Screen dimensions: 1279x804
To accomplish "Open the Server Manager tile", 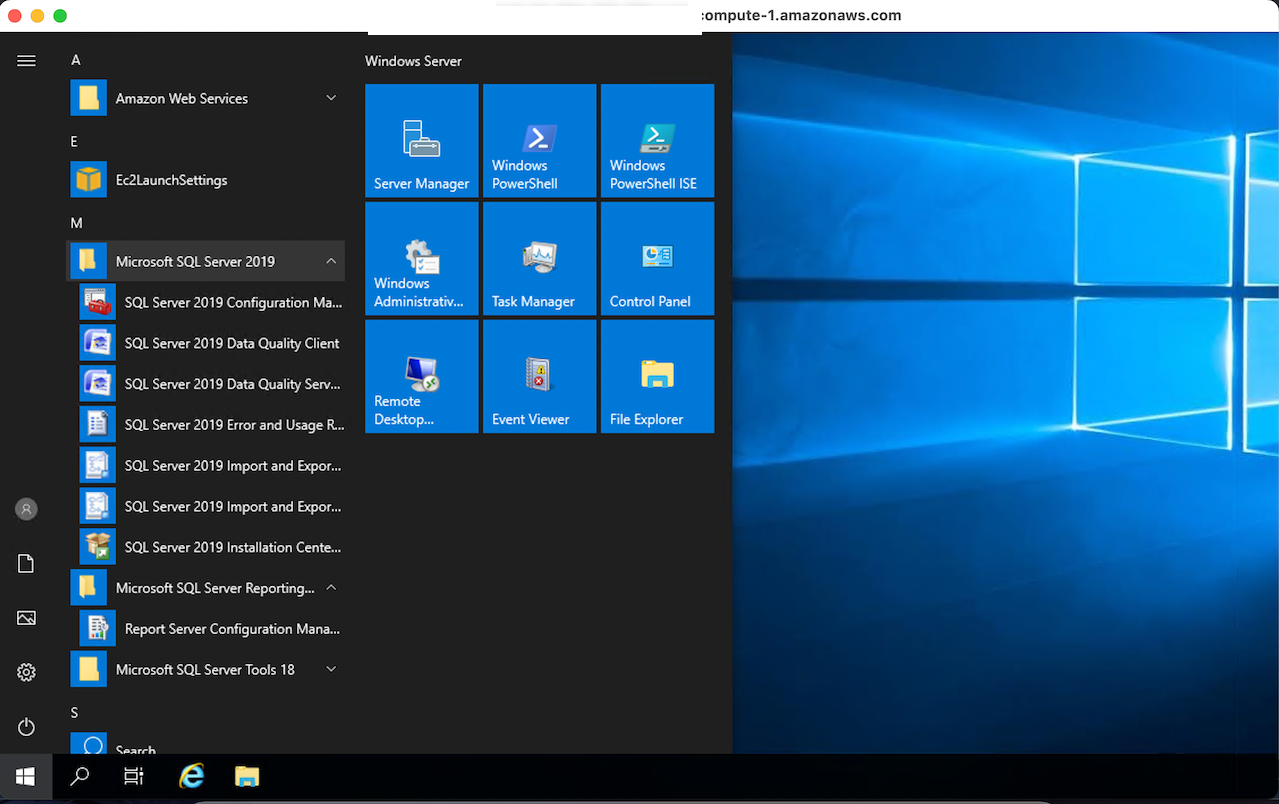I will (421, 141).
